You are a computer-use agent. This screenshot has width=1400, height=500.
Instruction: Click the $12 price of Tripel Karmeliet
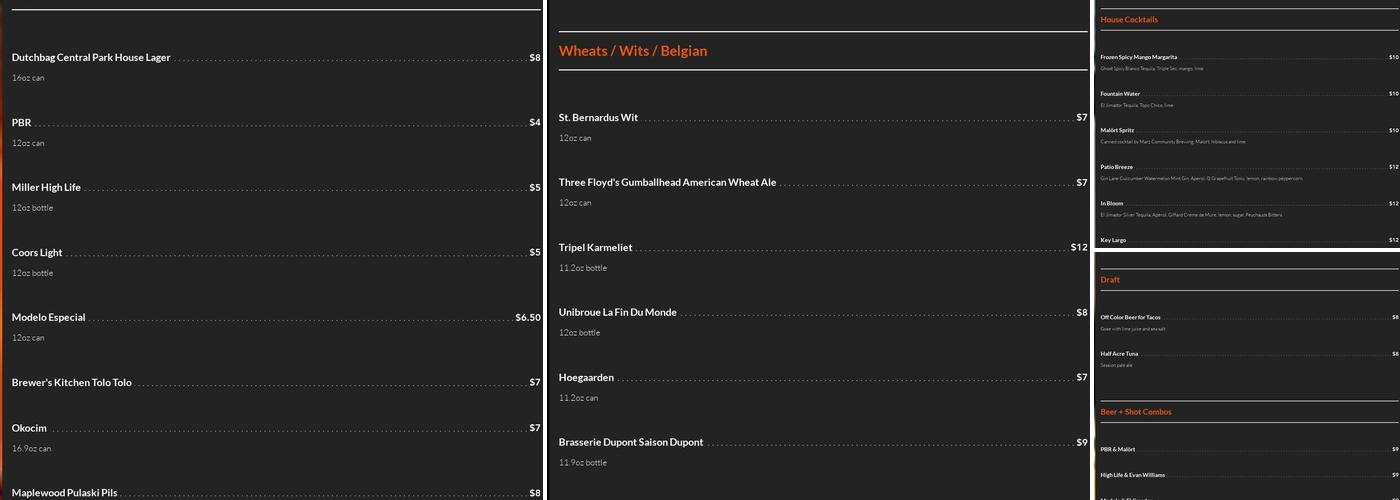coord(1079,248)
